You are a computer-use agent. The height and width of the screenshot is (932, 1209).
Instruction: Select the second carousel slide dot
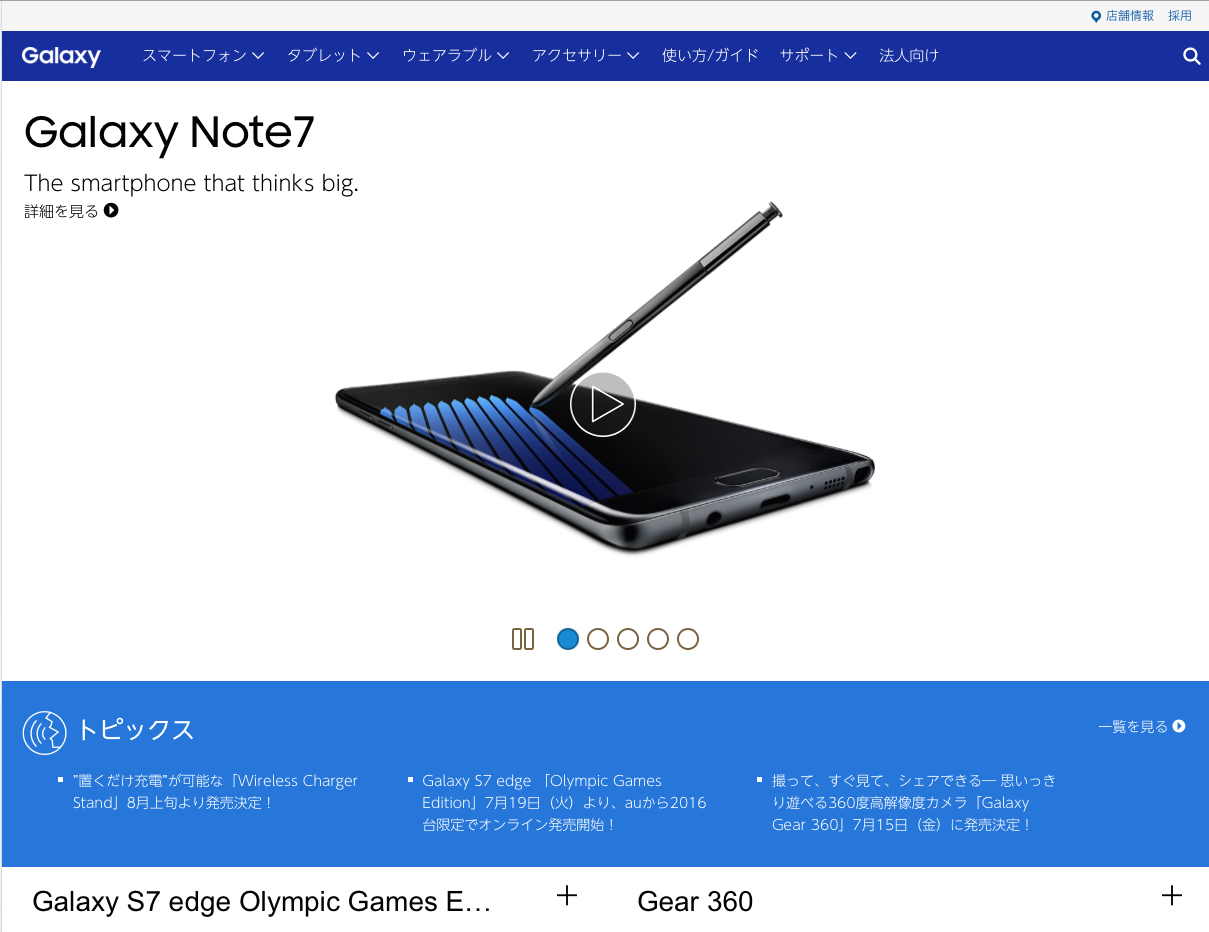[x=598, y=639]
